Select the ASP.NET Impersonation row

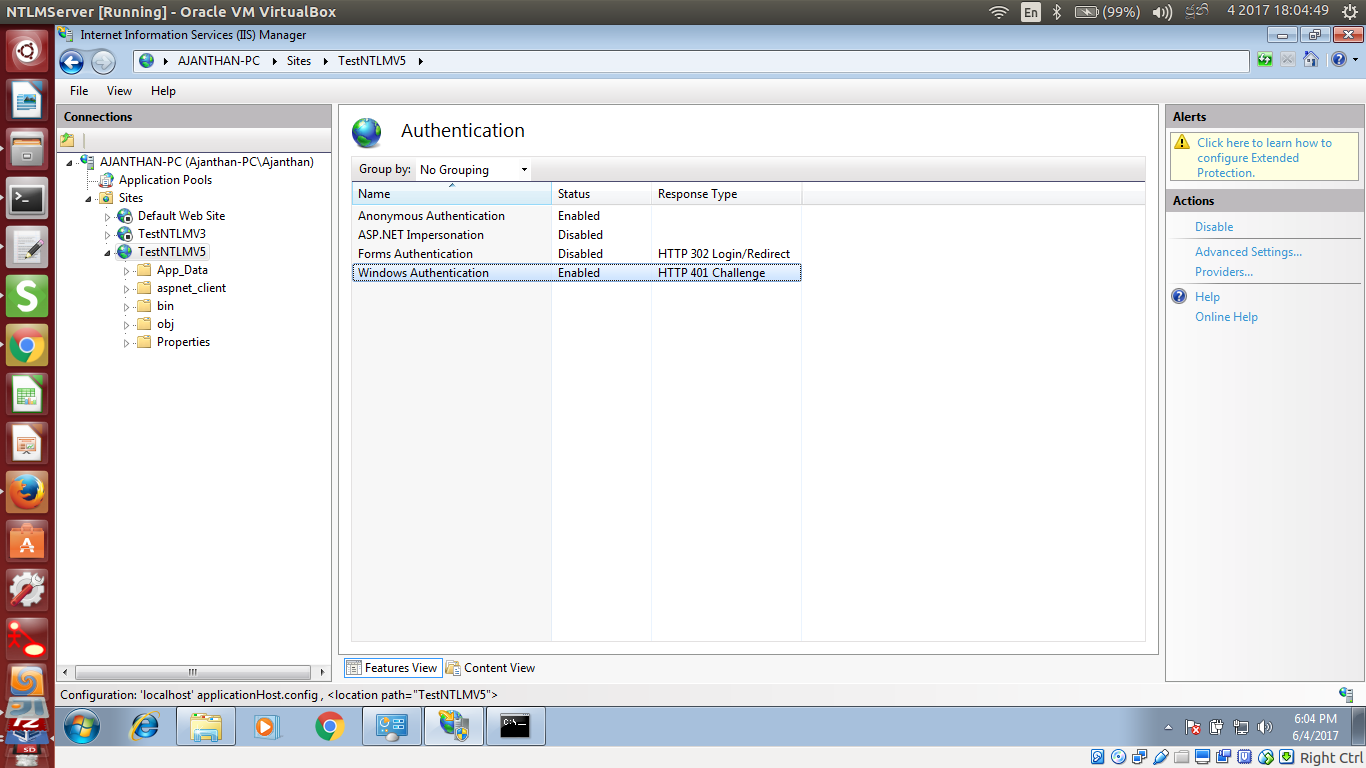pos(576,235)
